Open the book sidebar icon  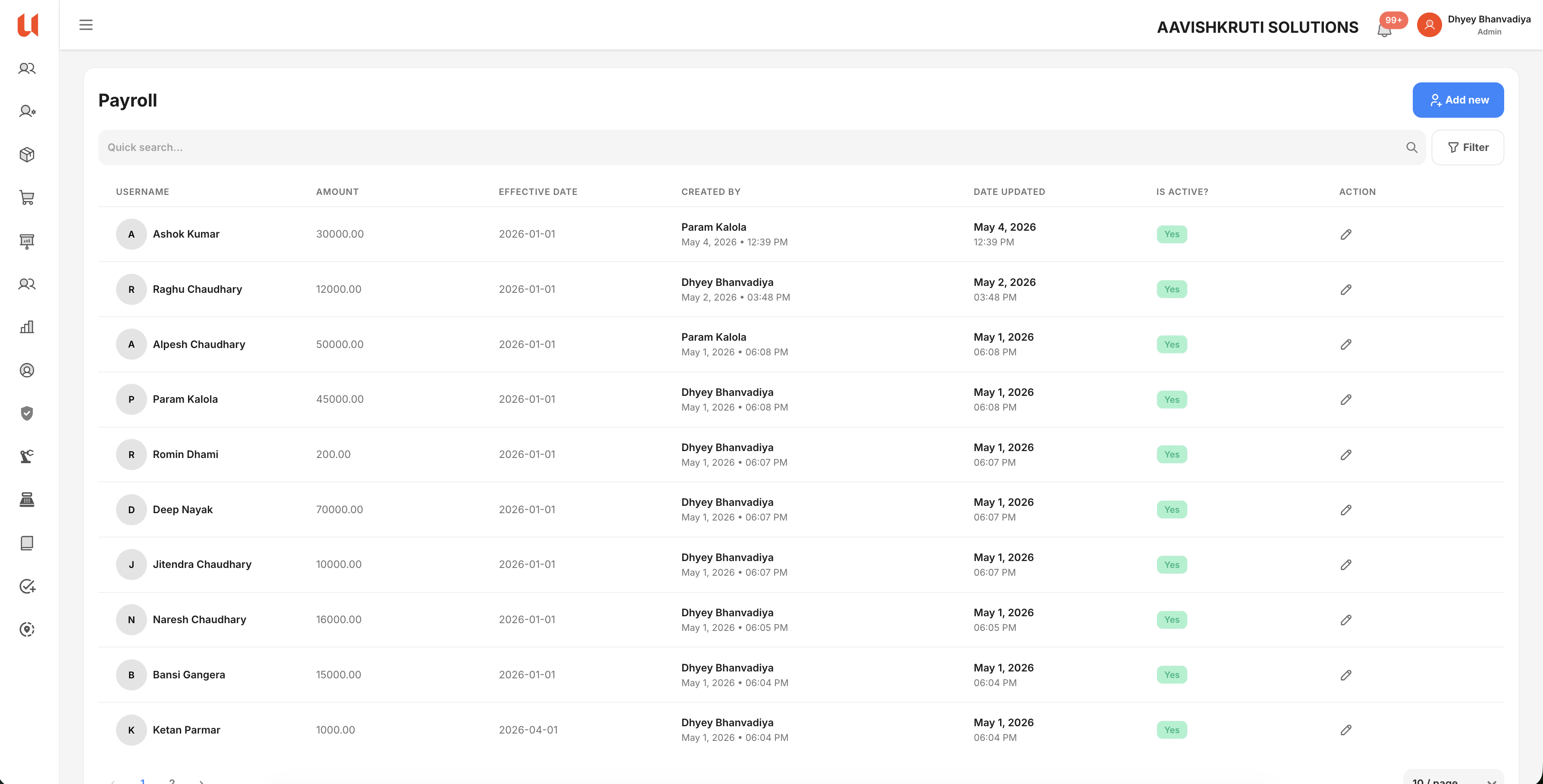(27, 543)
